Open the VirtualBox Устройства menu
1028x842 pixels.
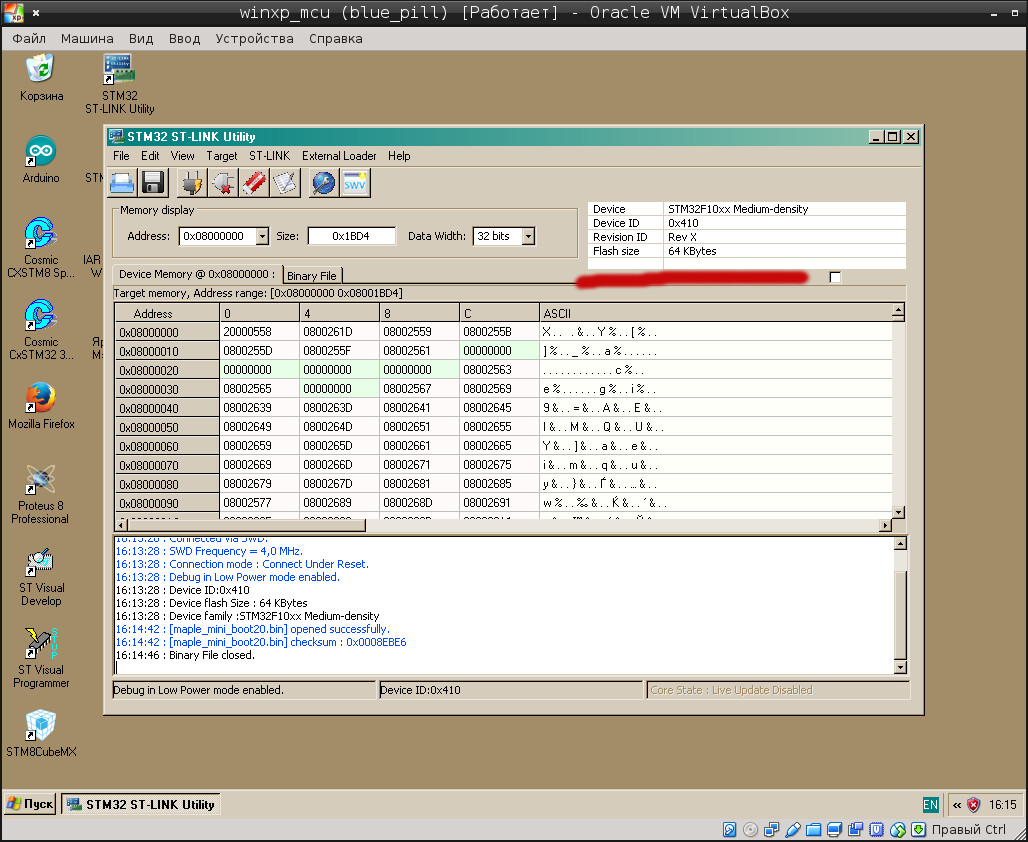tap(254, 39)
